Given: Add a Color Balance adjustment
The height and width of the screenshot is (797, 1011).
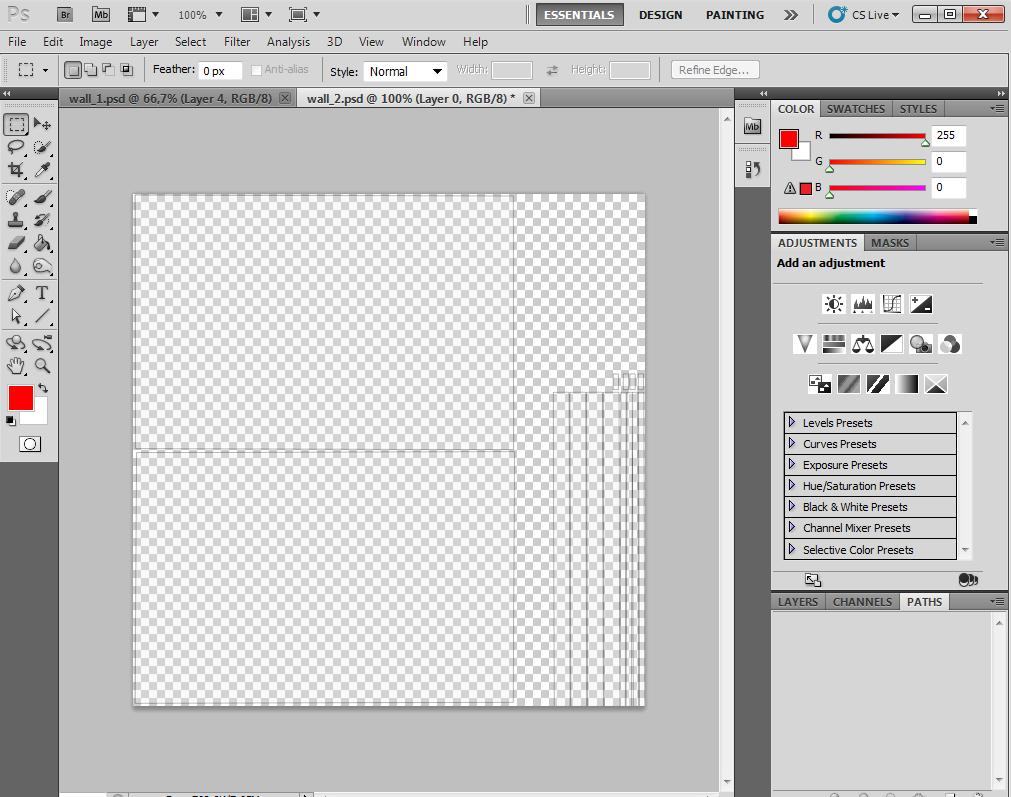Looking at the screenshot, I should click(x=863, y=344).
